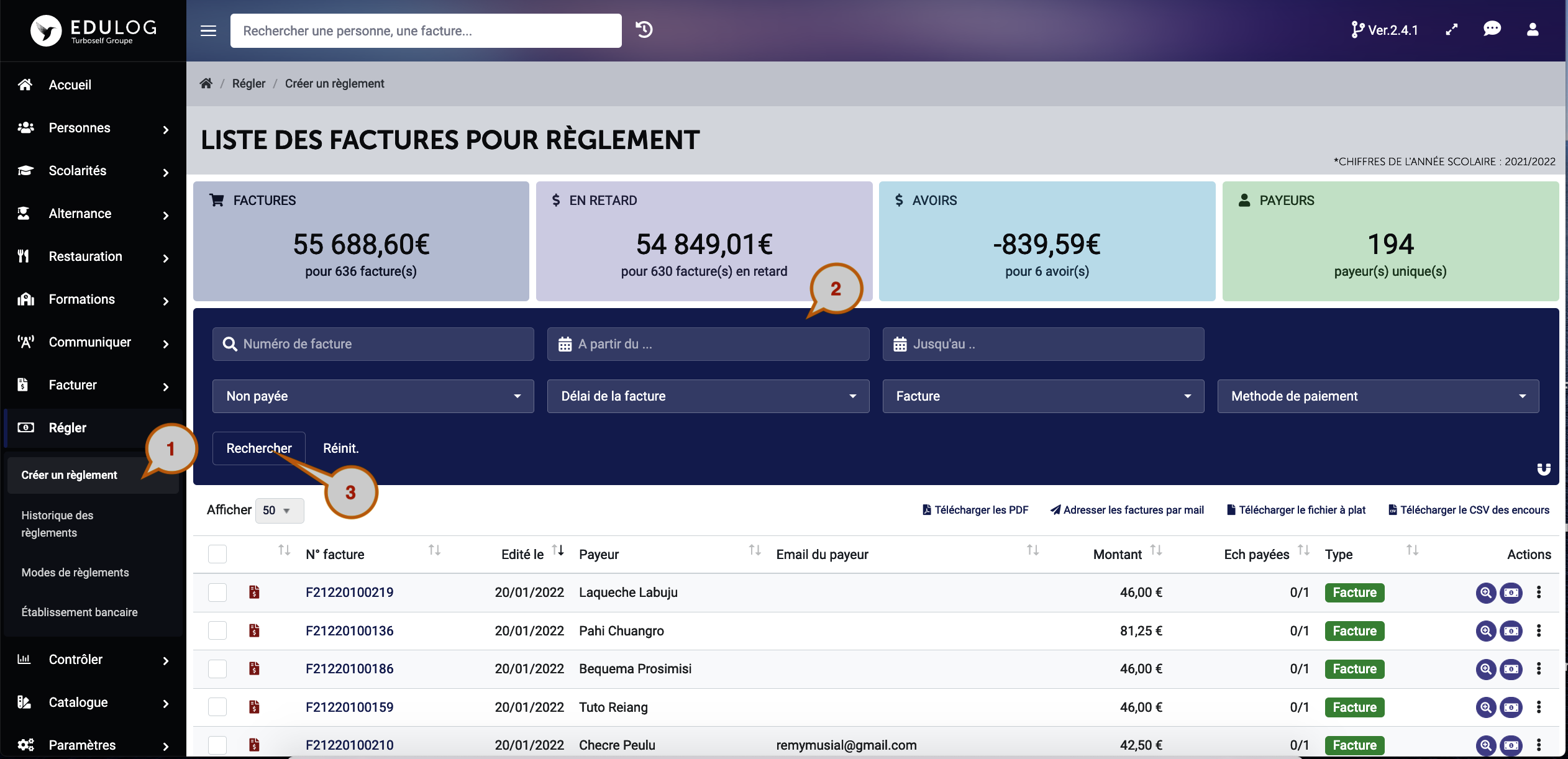Sort table by Edité le column

click(558, 550)
